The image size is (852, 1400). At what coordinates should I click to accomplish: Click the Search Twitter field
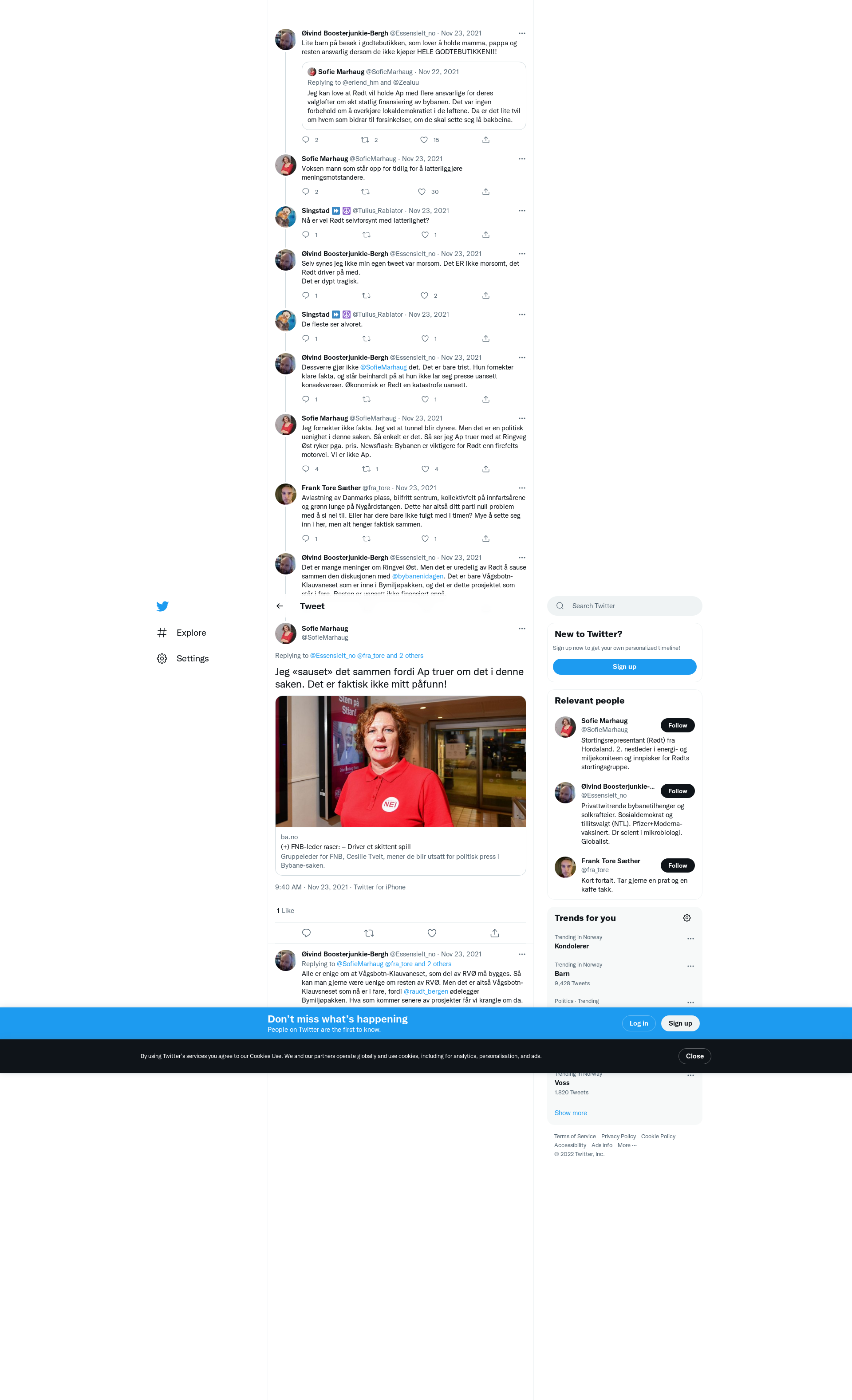pos(624,606)
